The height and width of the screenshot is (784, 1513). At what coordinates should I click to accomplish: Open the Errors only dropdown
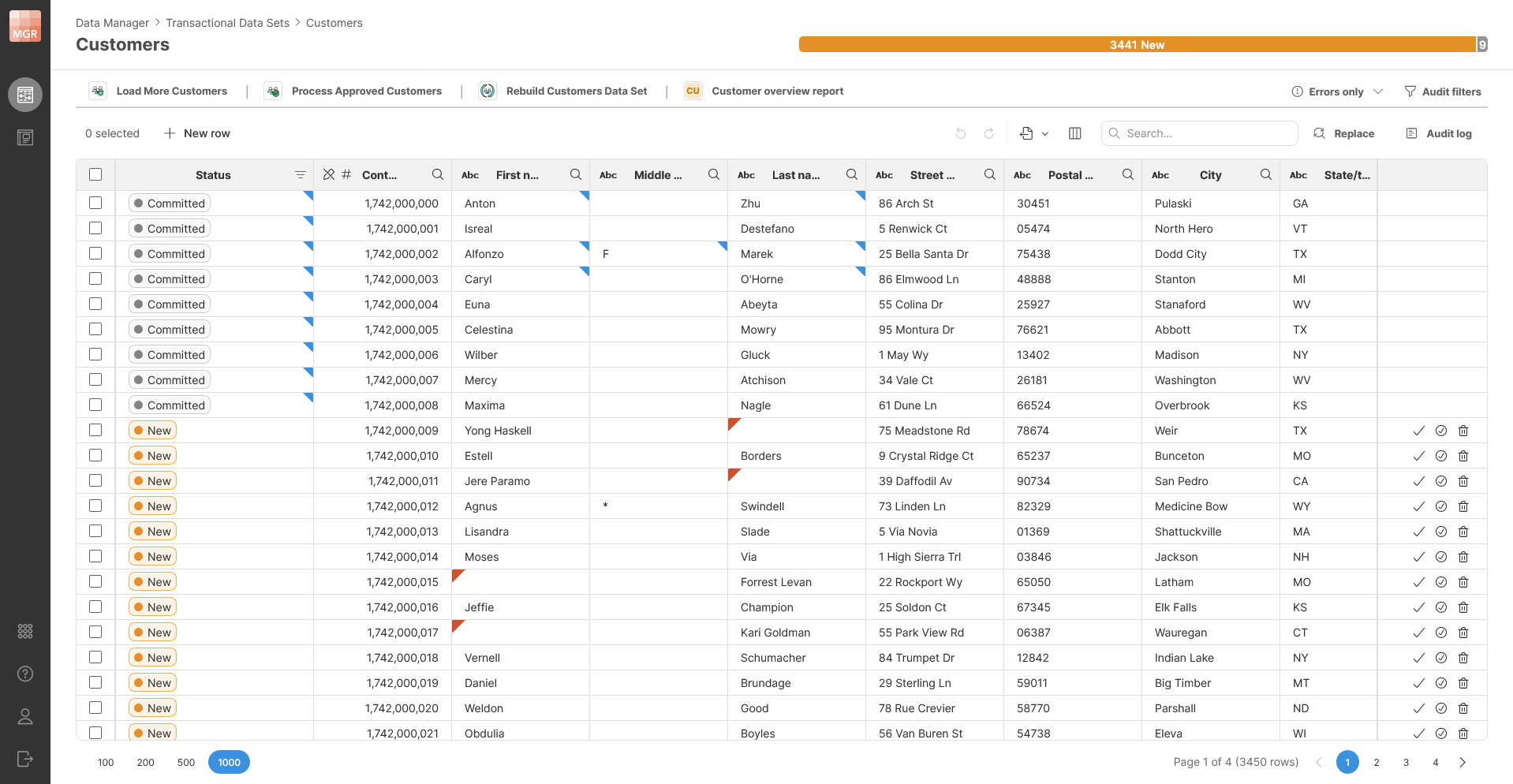tap(1336, 91)
